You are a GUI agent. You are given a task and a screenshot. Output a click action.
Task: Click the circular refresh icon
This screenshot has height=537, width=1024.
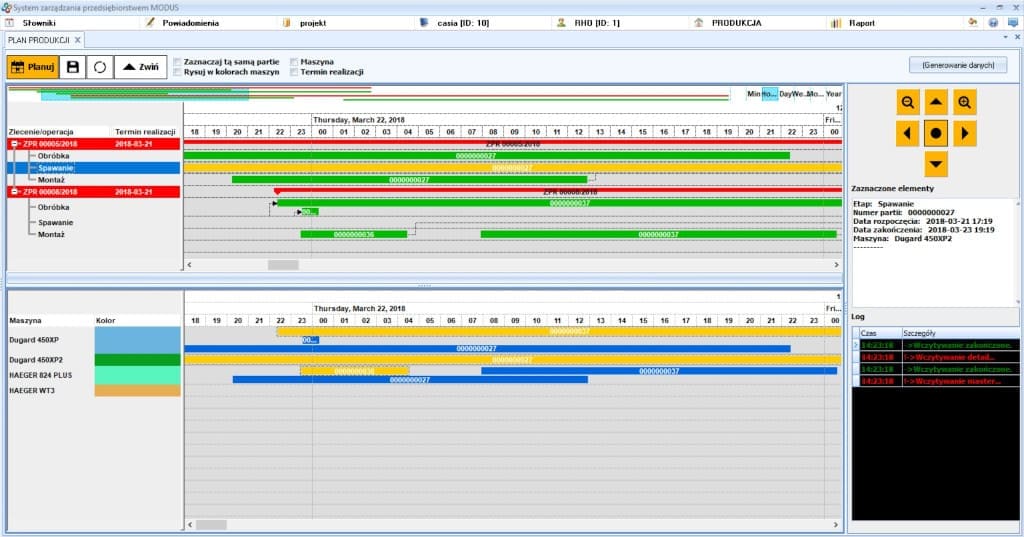pos(100,67)
